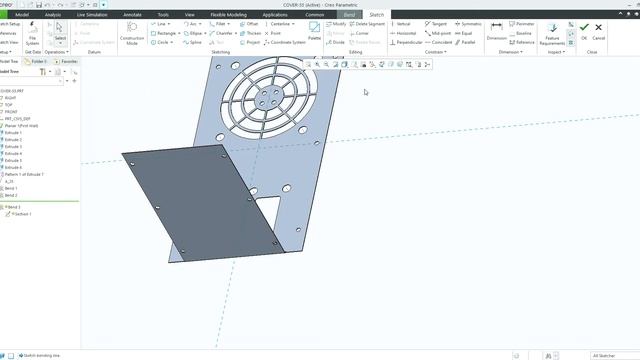Click Zoom Out in the graphics toolbar
640x360 pixels.
[x=326, y=64]
